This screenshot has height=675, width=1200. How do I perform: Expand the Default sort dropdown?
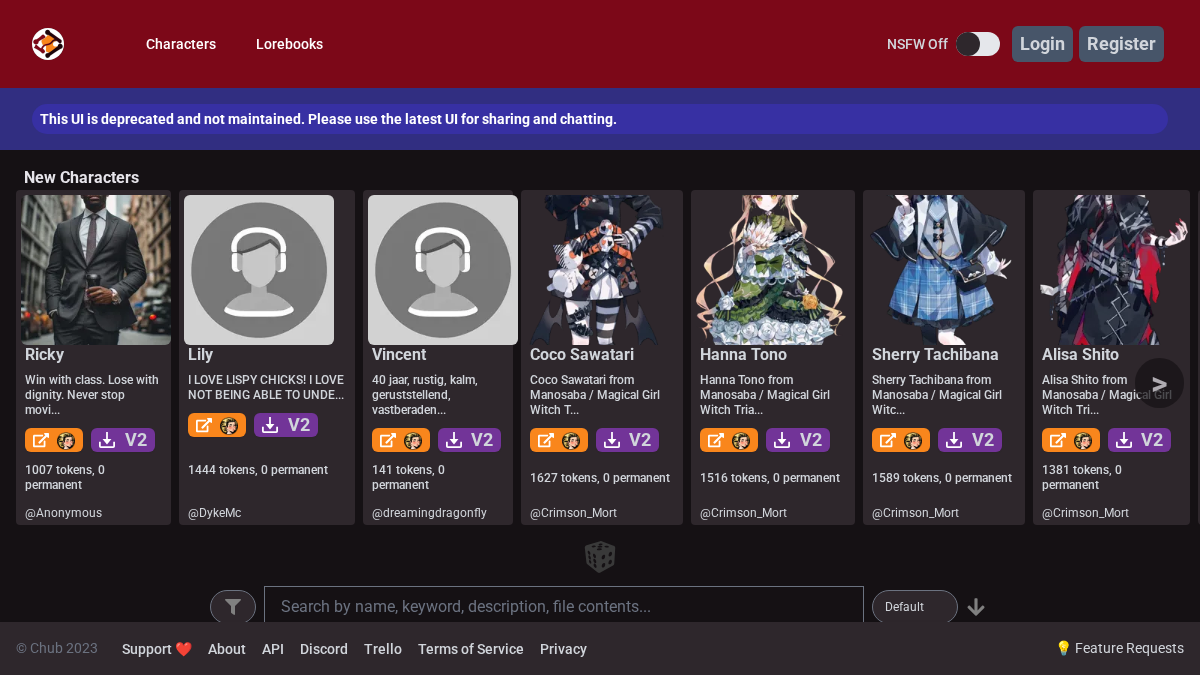[x=915, y=607]
